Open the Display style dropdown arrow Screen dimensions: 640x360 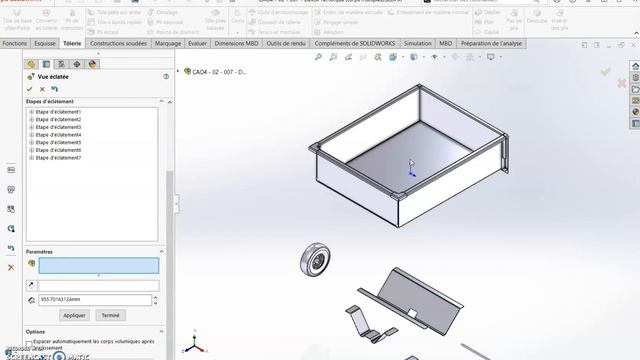click(x=424, y=57)
